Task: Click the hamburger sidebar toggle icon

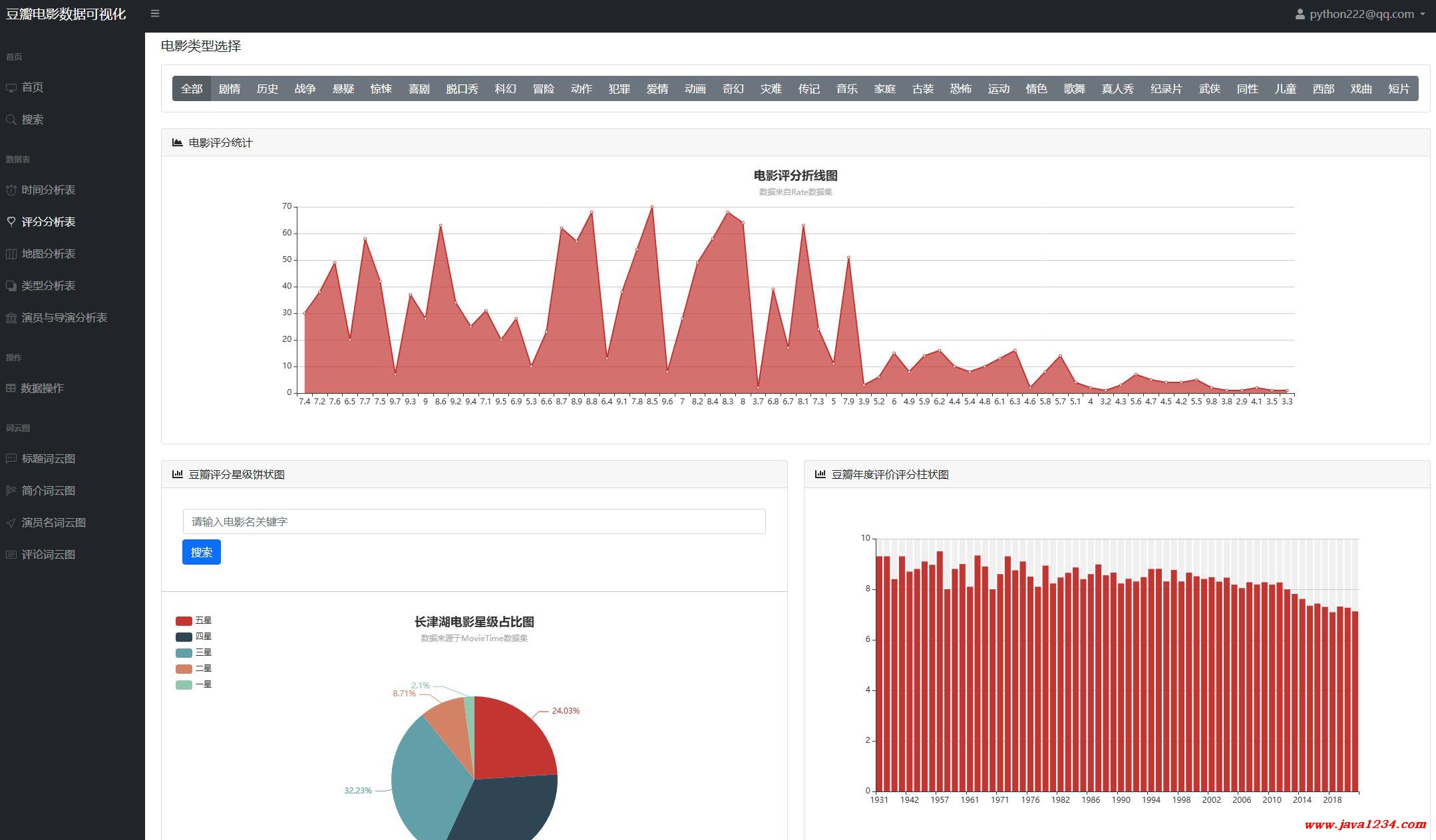Action: [x=155, y=13]
